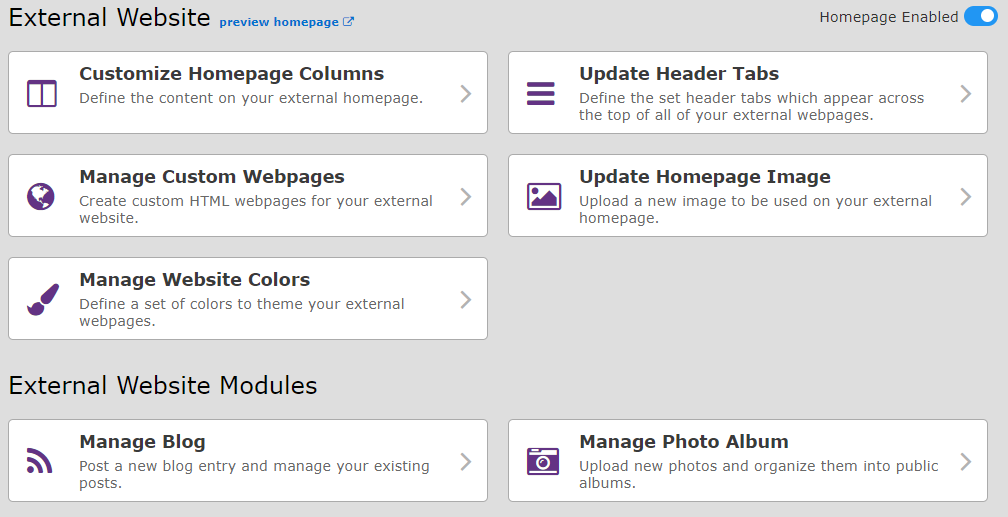Click the chevron arrow on Manage Custom Webpages
Viewport: 1008px width, 517px height.
coord(466,197)
